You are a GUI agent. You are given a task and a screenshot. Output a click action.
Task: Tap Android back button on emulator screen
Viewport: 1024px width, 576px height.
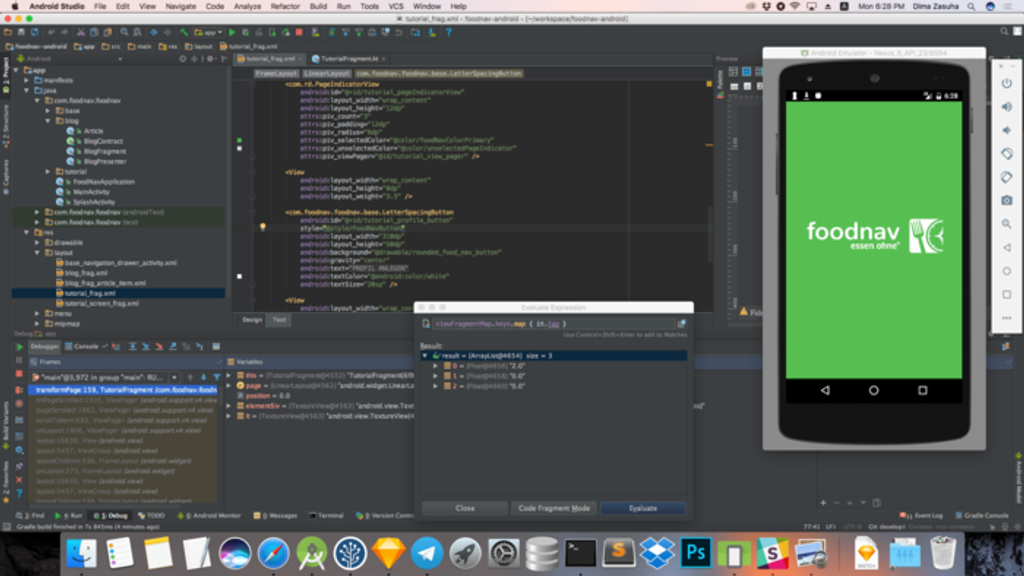pos(825,391)
